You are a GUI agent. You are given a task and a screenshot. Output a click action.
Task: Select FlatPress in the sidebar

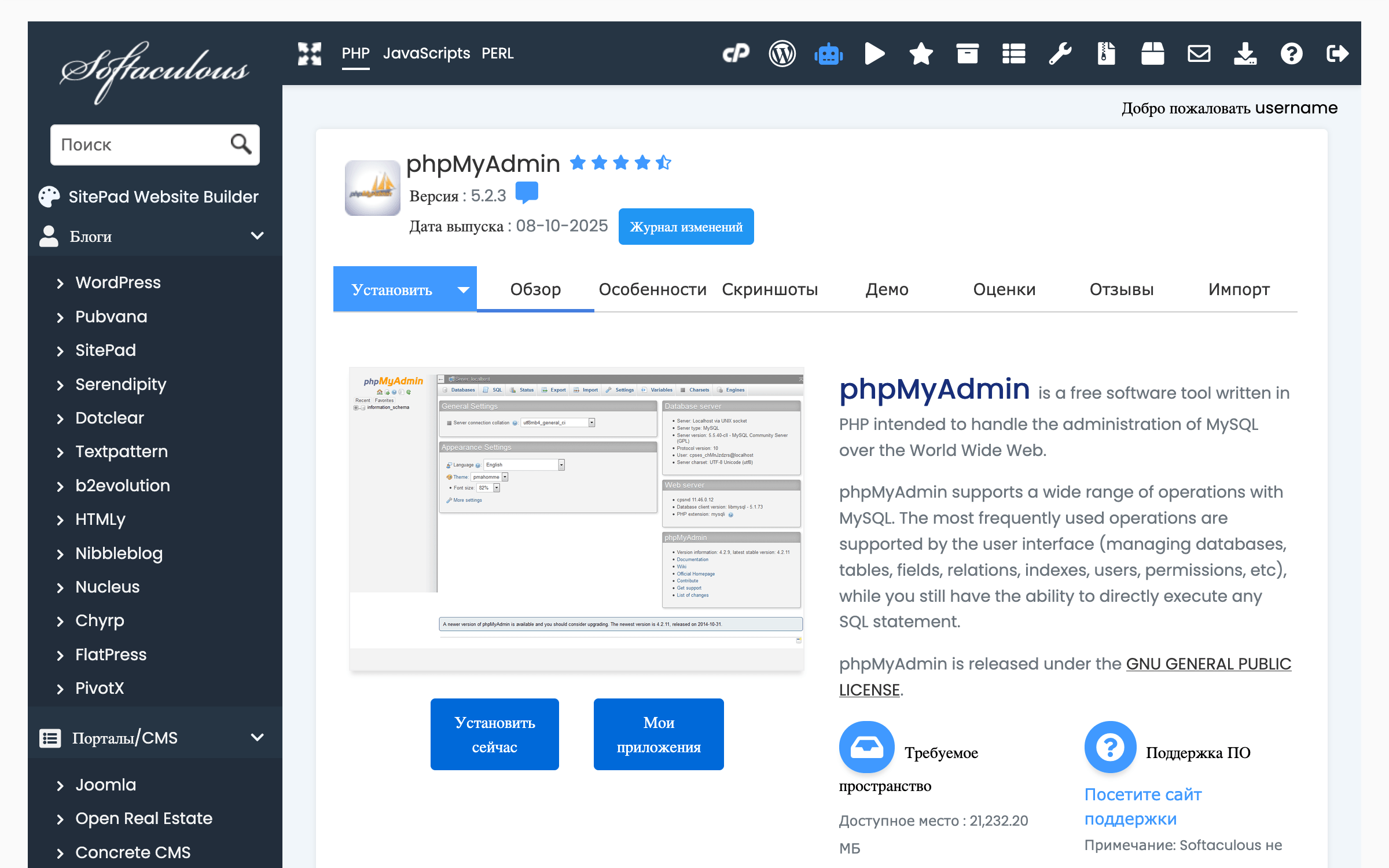111,654
